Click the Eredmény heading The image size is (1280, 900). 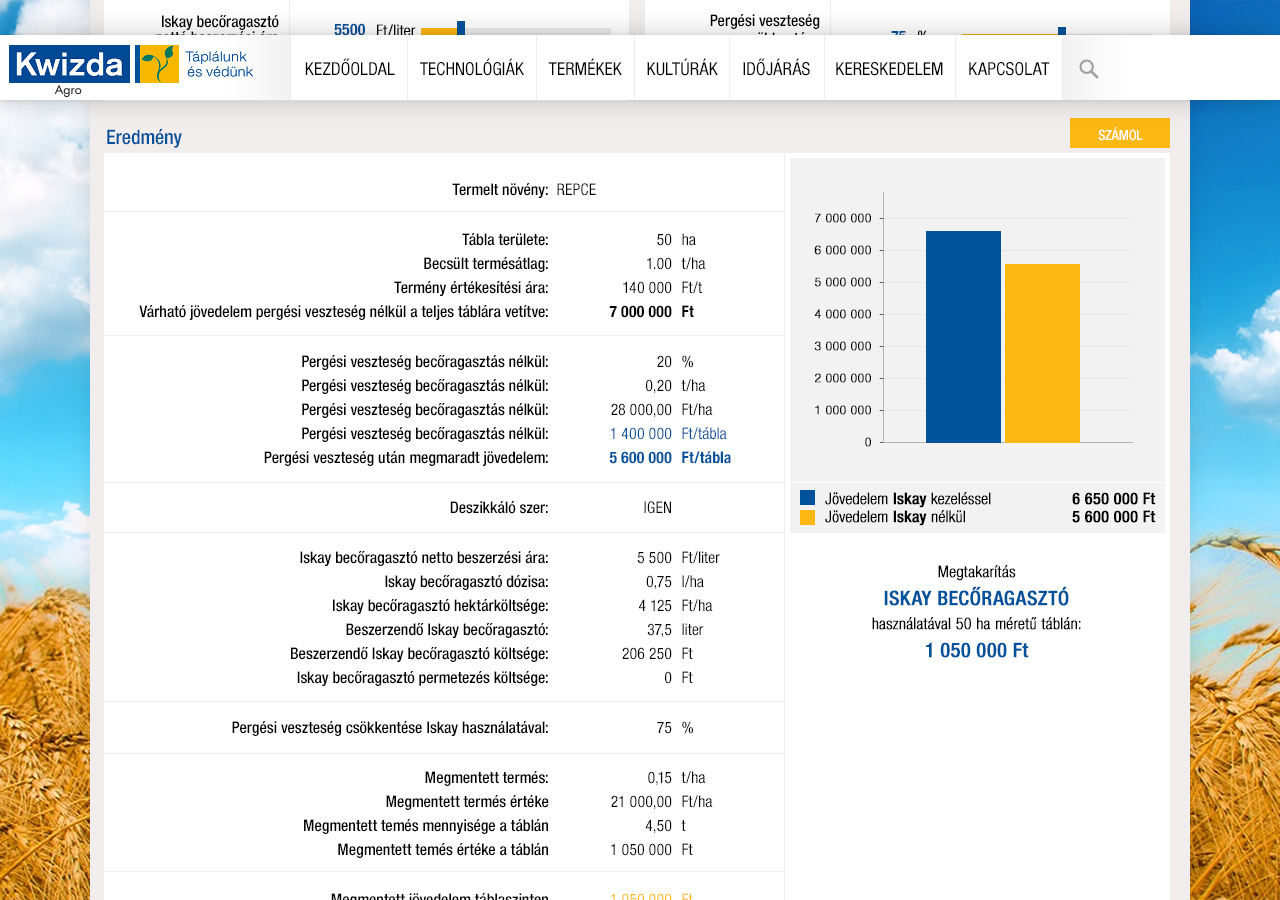pyautogui.click(x=144, y=138)
